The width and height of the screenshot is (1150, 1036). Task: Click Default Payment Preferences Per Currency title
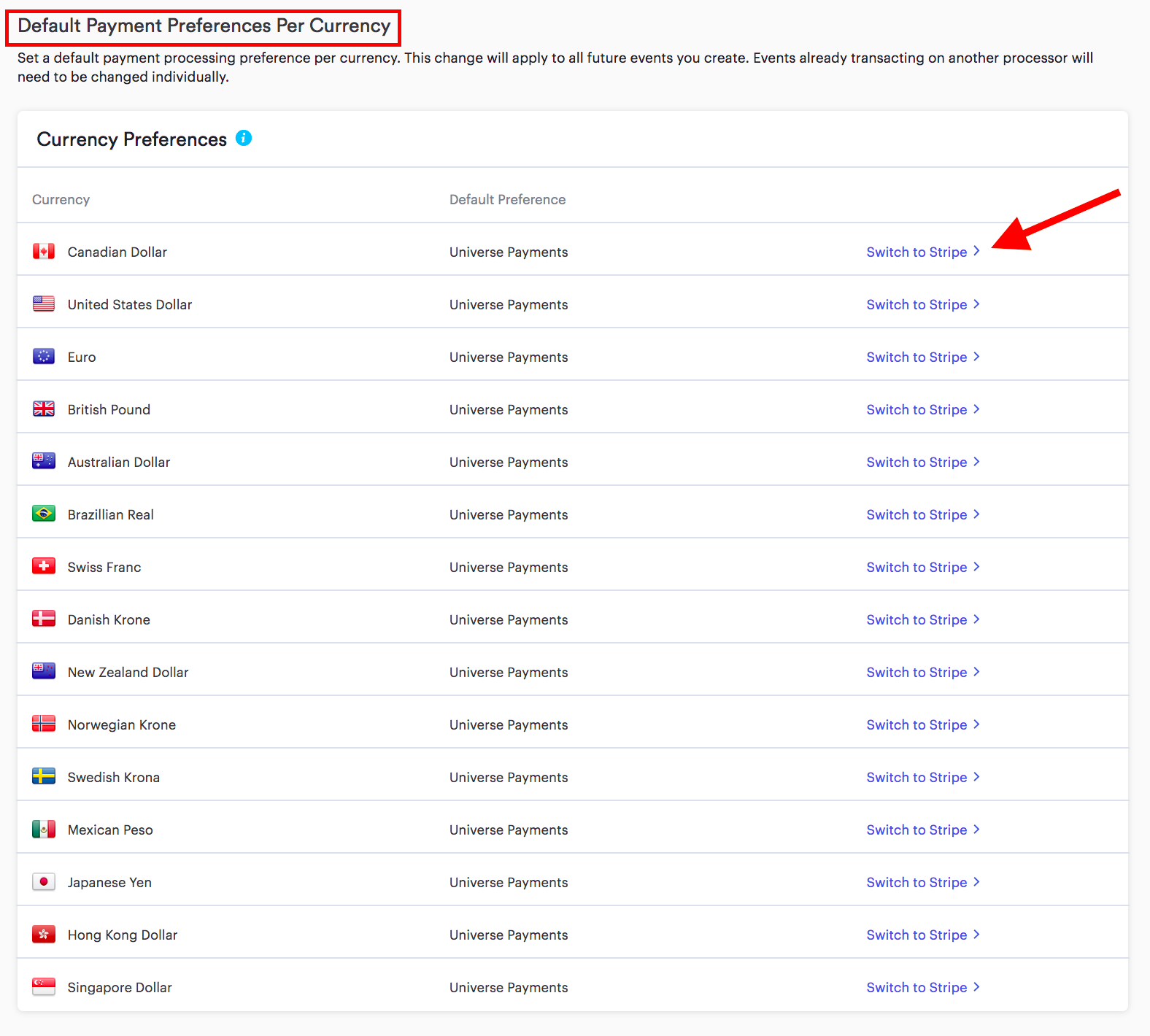click(204, 26)
